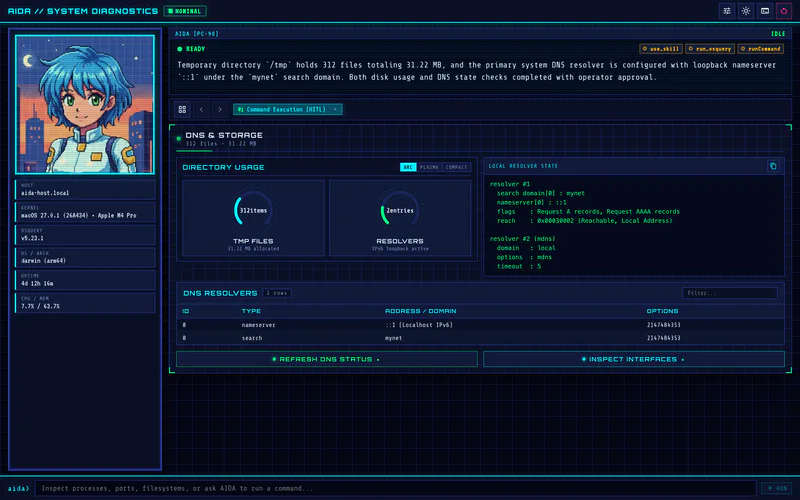
Task: Select the search row in DNS table
Action: tap(480, 338)
